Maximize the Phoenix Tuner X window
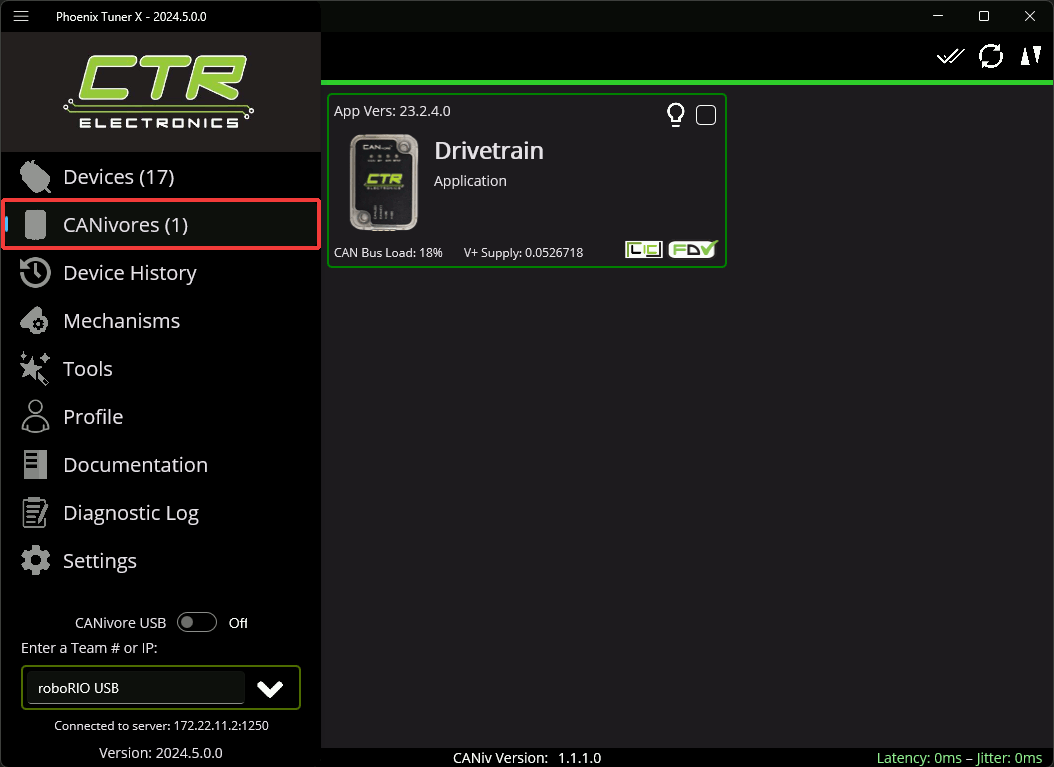Screen dimensions: 1054x767 tap(984, 16)
